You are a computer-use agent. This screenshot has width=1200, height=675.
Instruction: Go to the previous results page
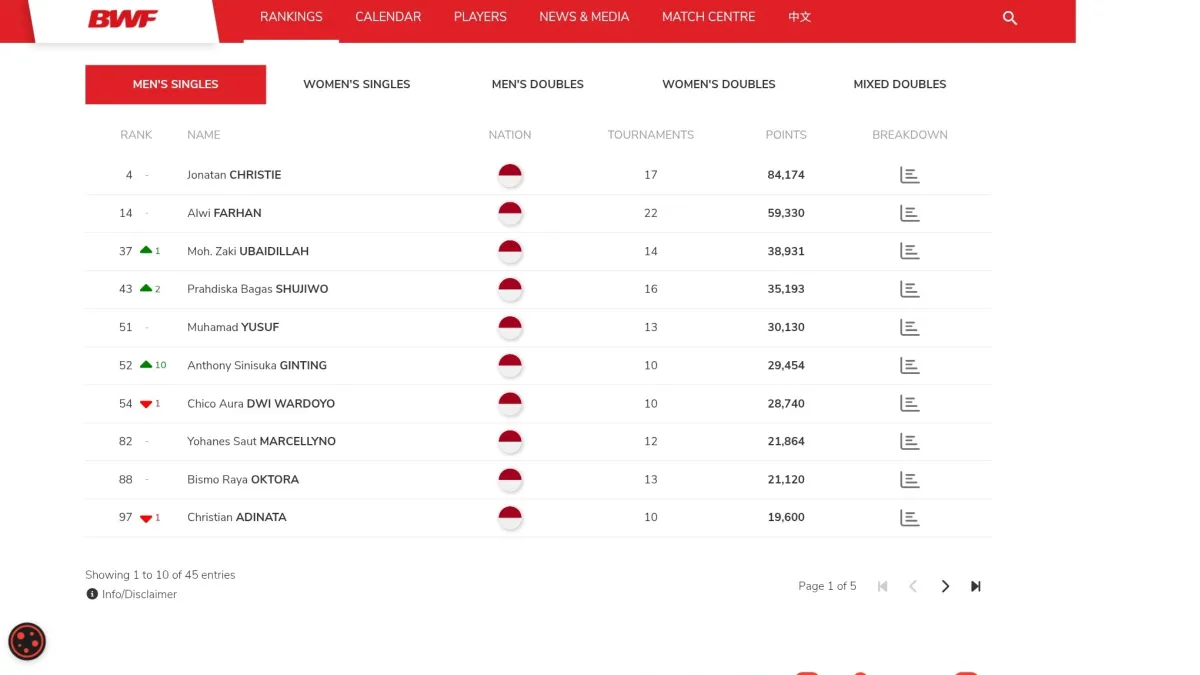tap(913, 586)
